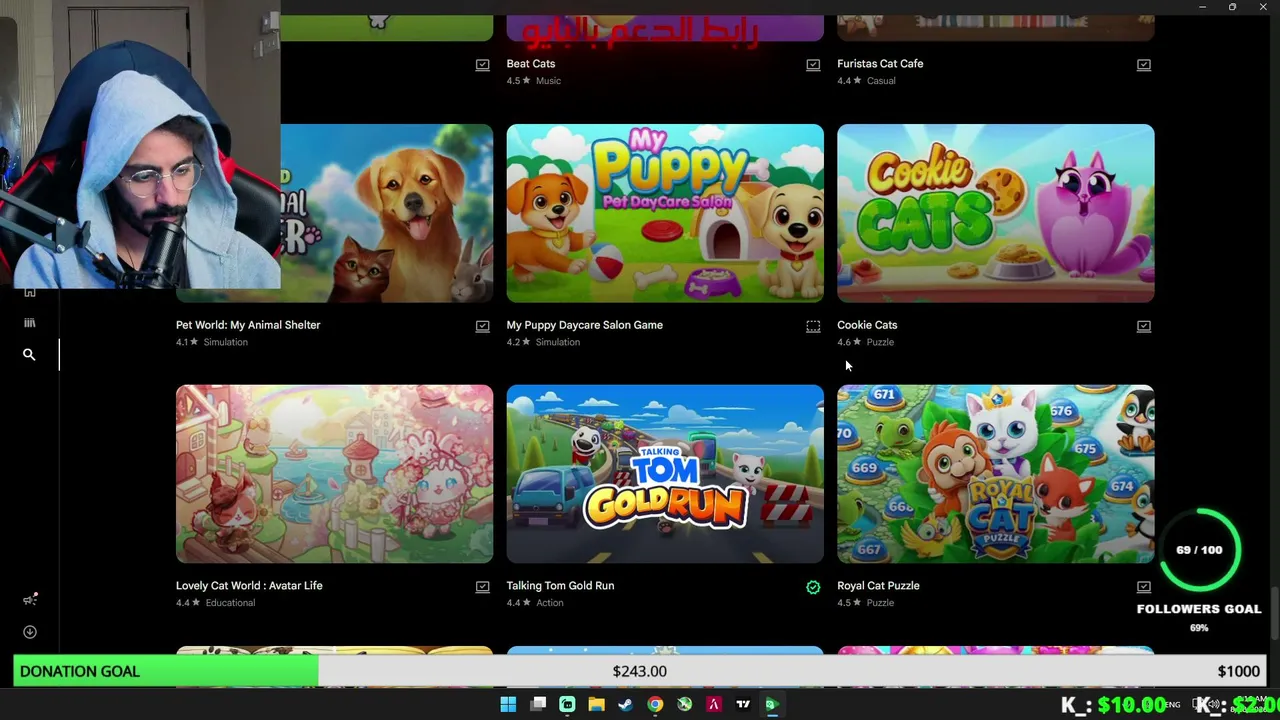Open the Library icon in the sidebar
The image size is (1280, 720).
pos(29,323)
